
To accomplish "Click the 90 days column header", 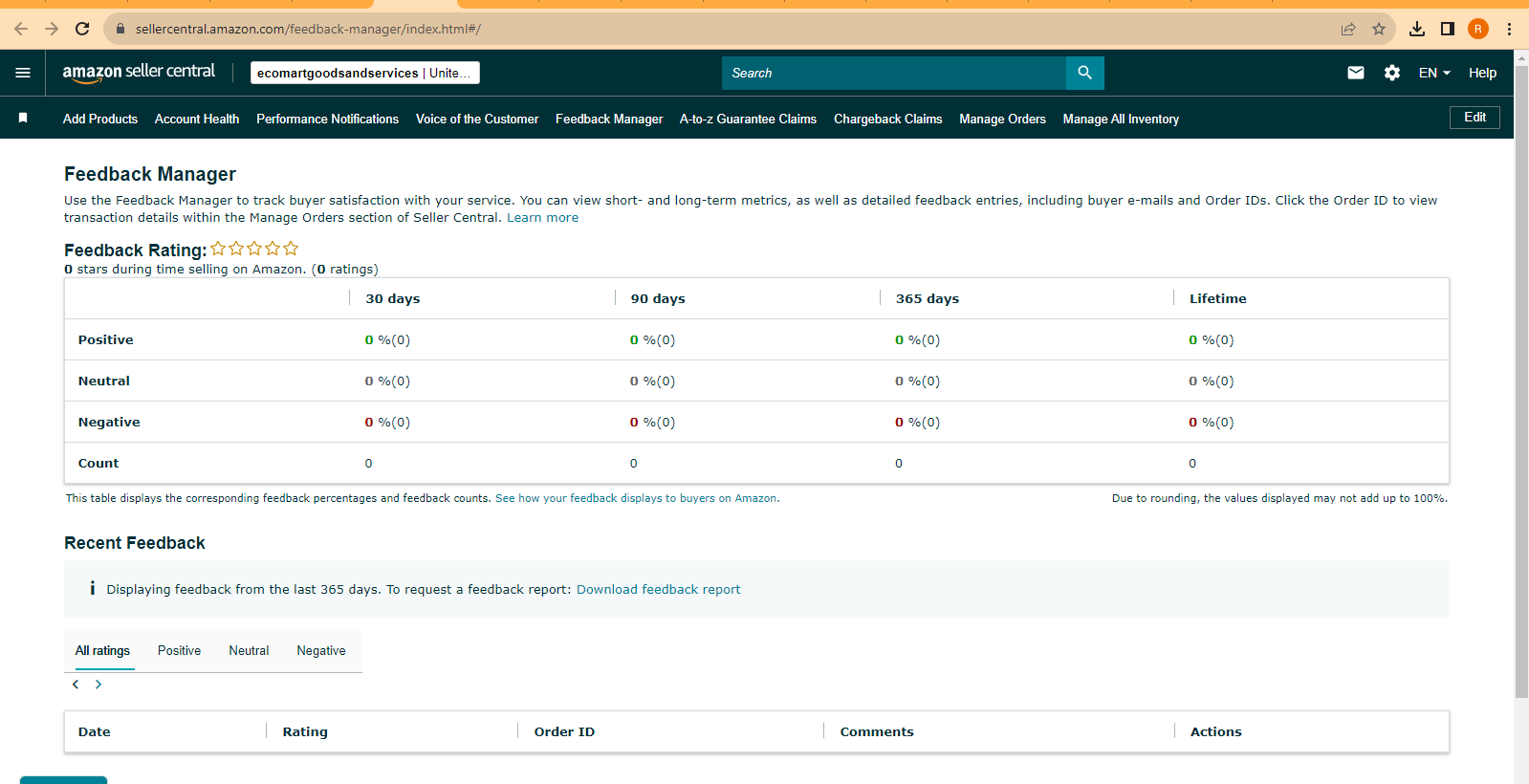I will (x=658, y=298).
